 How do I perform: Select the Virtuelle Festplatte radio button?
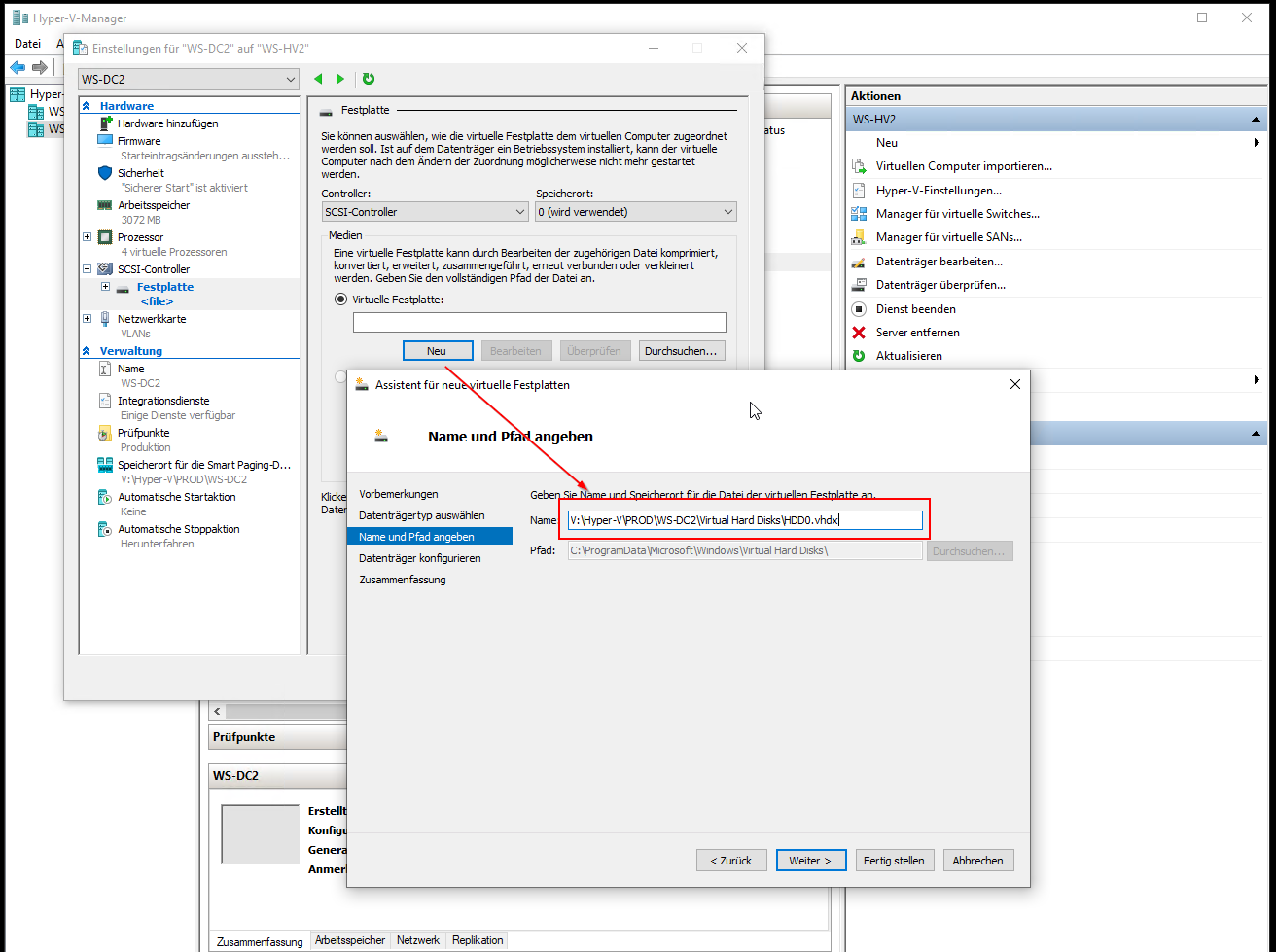pyautogui.click(x=340, y=300)
